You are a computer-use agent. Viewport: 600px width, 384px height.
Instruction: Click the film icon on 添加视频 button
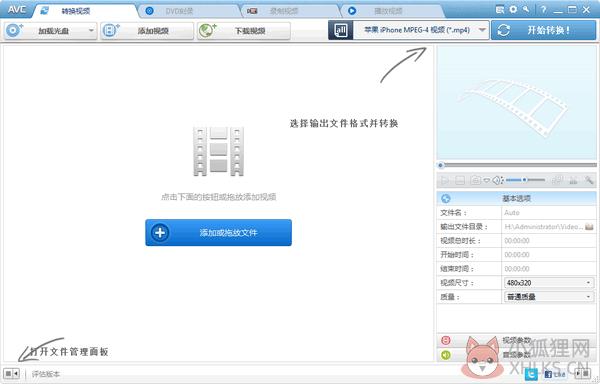(x=111, y=30)
